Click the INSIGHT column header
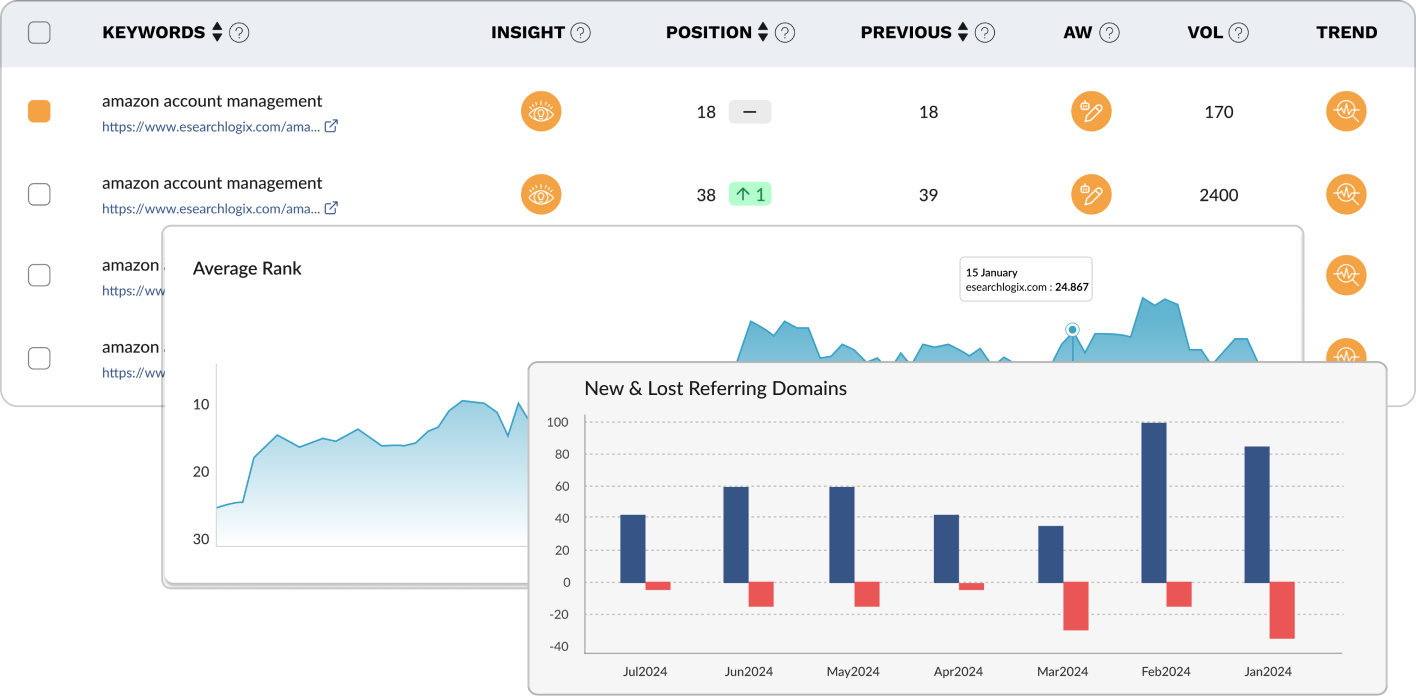This screenshot has width=1416, height=696. (x=529, y=32)
